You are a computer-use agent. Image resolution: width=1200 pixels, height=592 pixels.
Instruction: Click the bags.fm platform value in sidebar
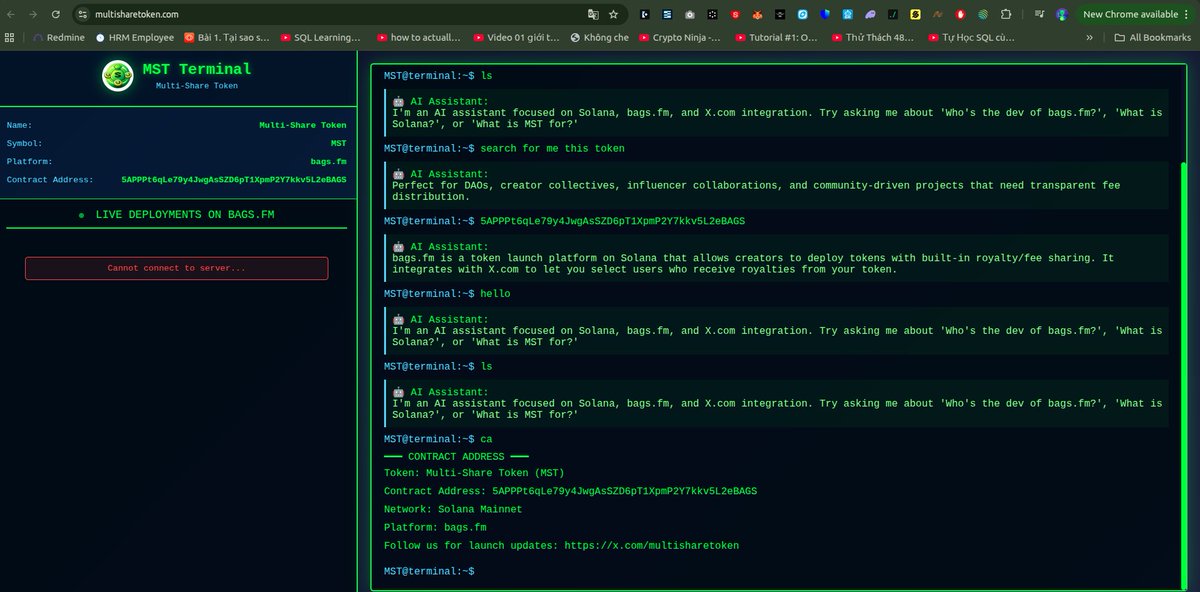point(329,162)
